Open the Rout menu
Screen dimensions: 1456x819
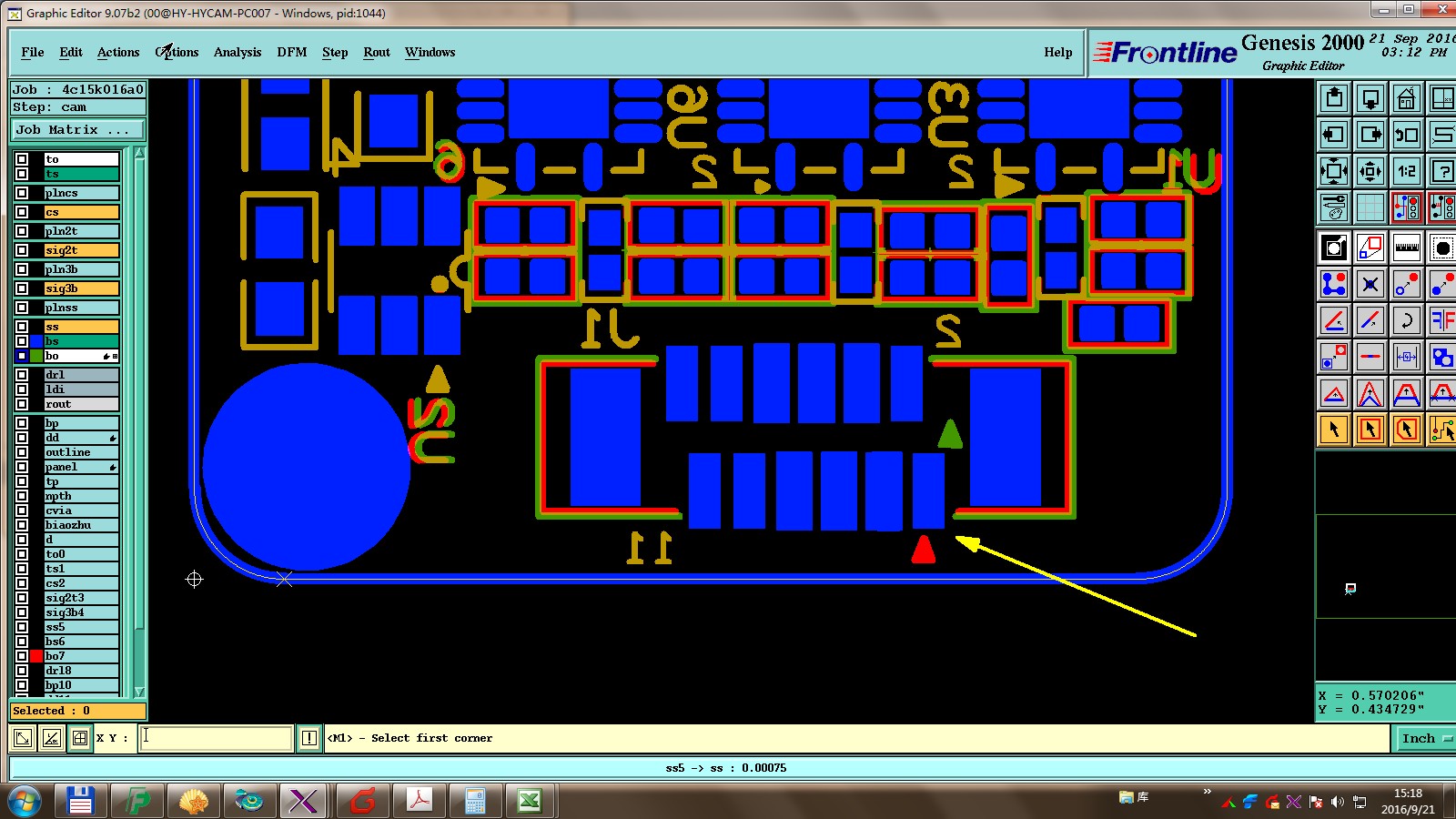coord(377,52)
